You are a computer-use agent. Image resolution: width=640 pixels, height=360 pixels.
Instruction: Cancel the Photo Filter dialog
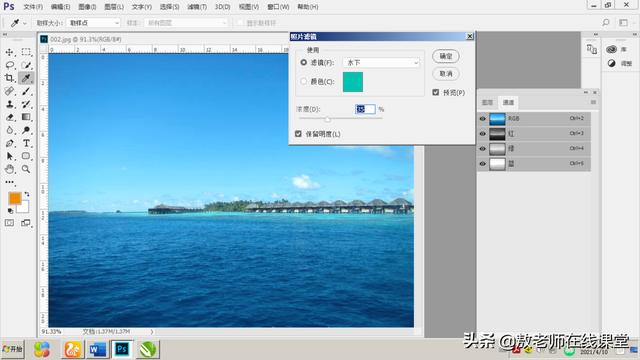coord(446,74)
